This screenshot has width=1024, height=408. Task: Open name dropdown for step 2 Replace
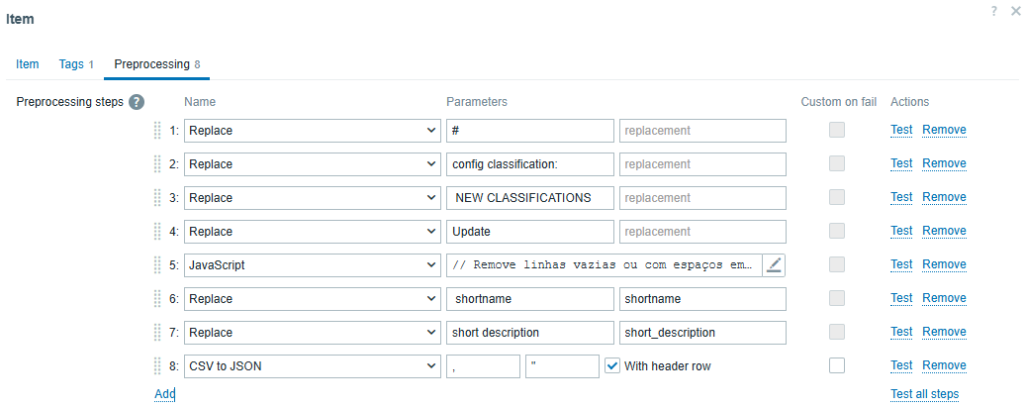click(312, 164)
